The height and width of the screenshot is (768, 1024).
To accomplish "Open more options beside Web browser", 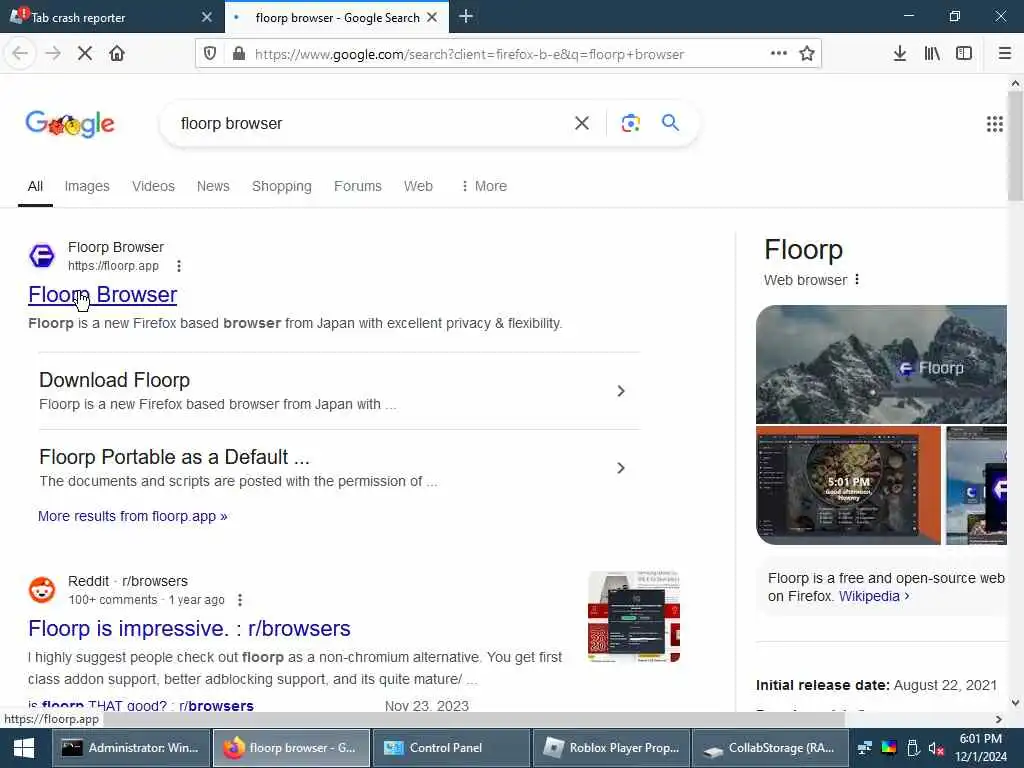I will 857,280.
